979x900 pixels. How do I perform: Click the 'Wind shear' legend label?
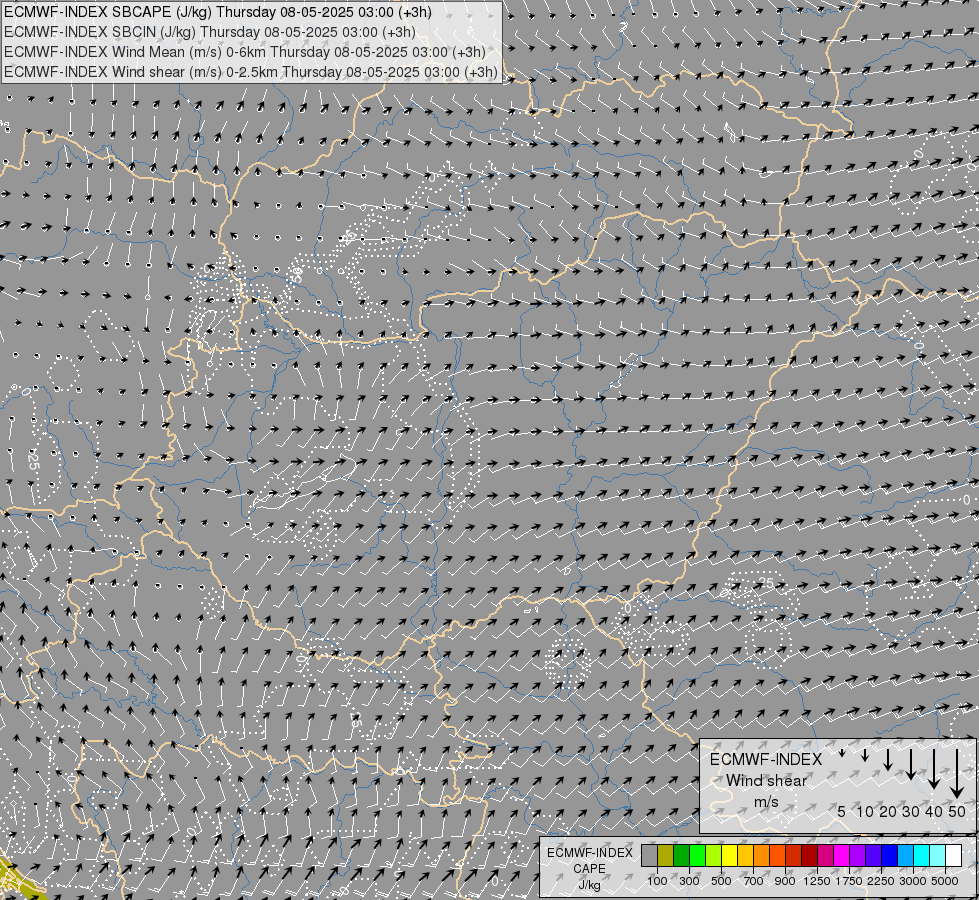767,781
